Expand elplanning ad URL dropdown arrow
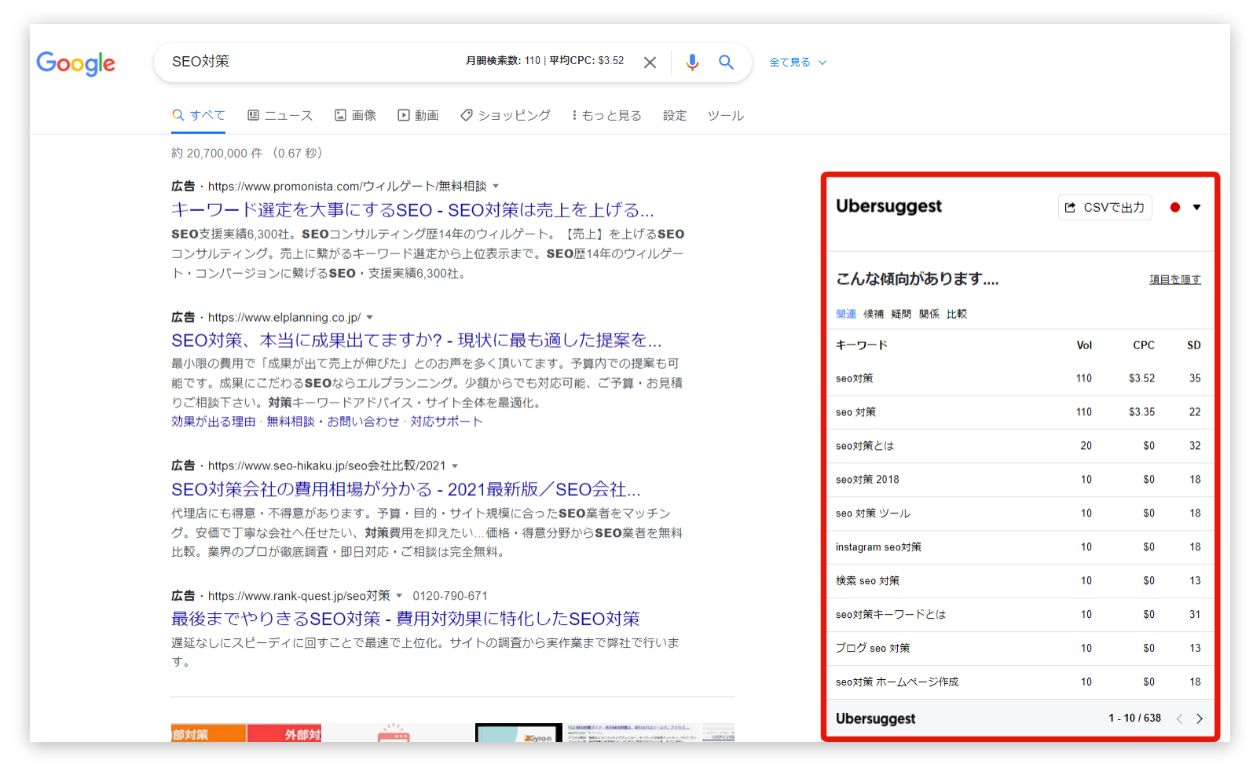Screen dimensions: 1260x772 coord(369,317)
